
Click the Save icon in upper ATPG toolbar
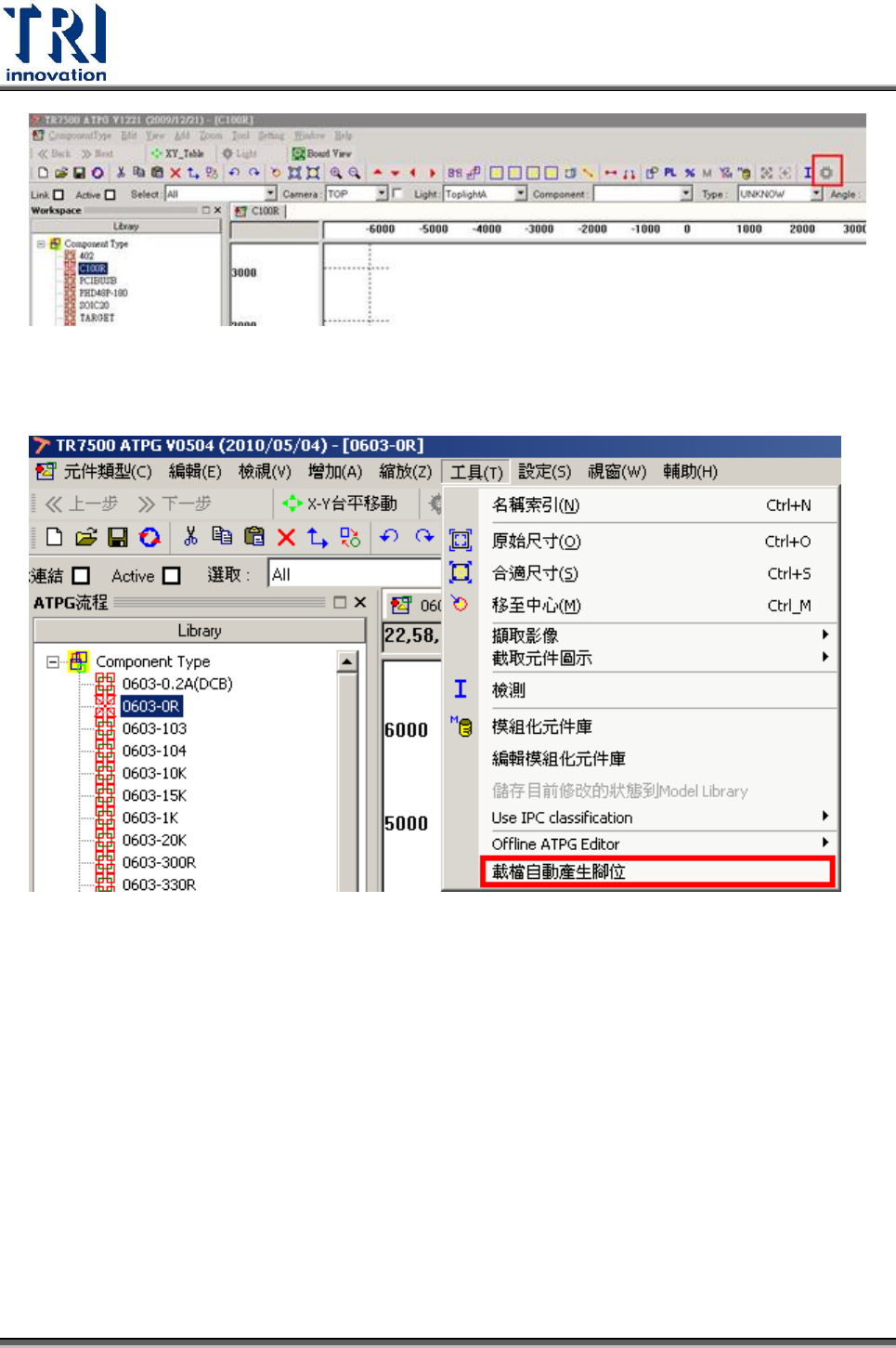click(x=79, y=173)
